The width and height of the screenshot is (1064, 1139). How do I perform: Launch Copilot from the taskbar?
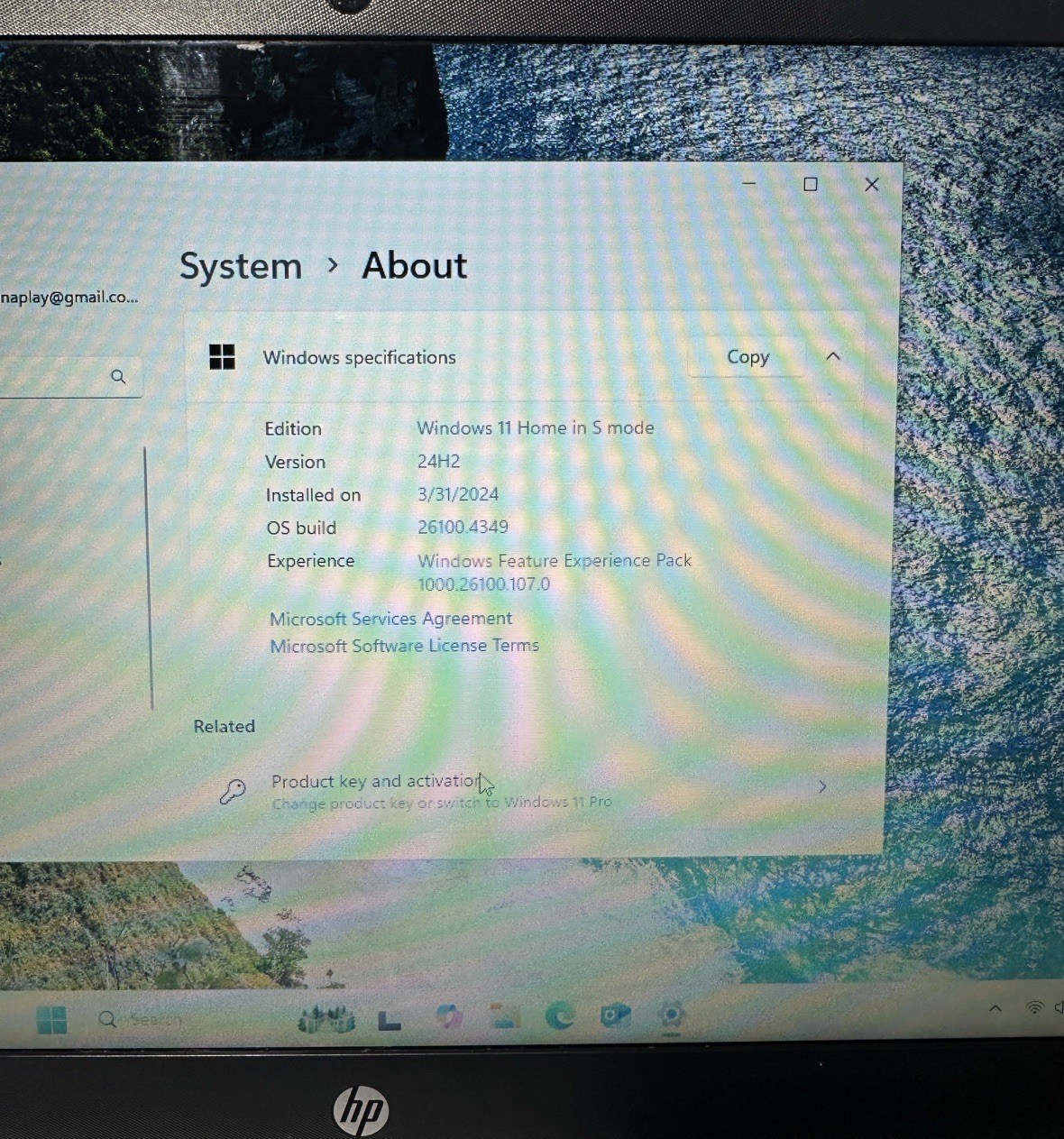point(448,1017)
